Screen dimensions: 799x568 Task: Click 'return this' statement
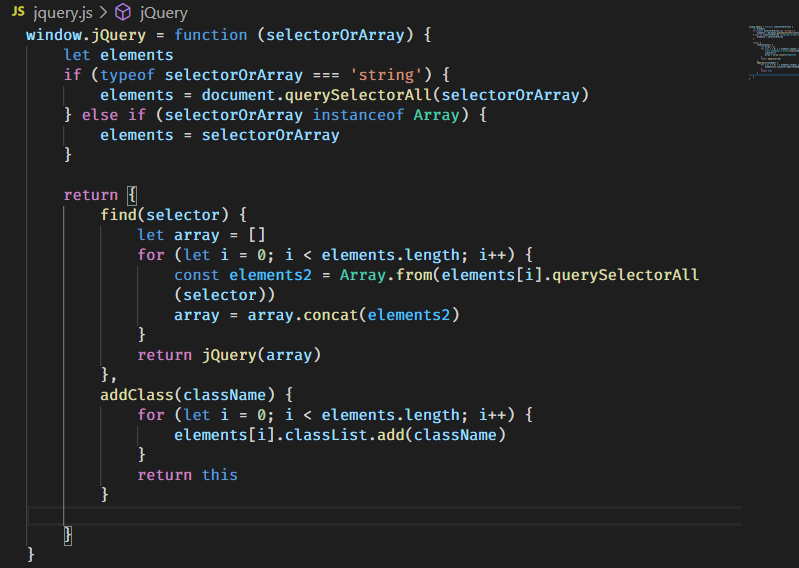point(188,475)
